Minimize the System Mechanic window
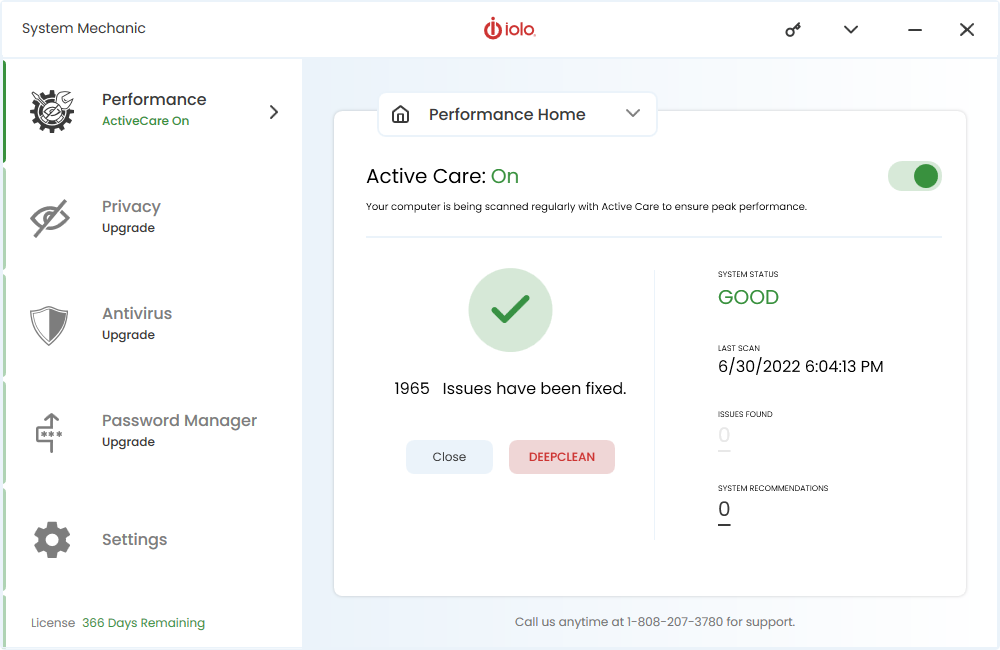The height and width of the screenshot is (650, 1000). click(x=914, y=30)
